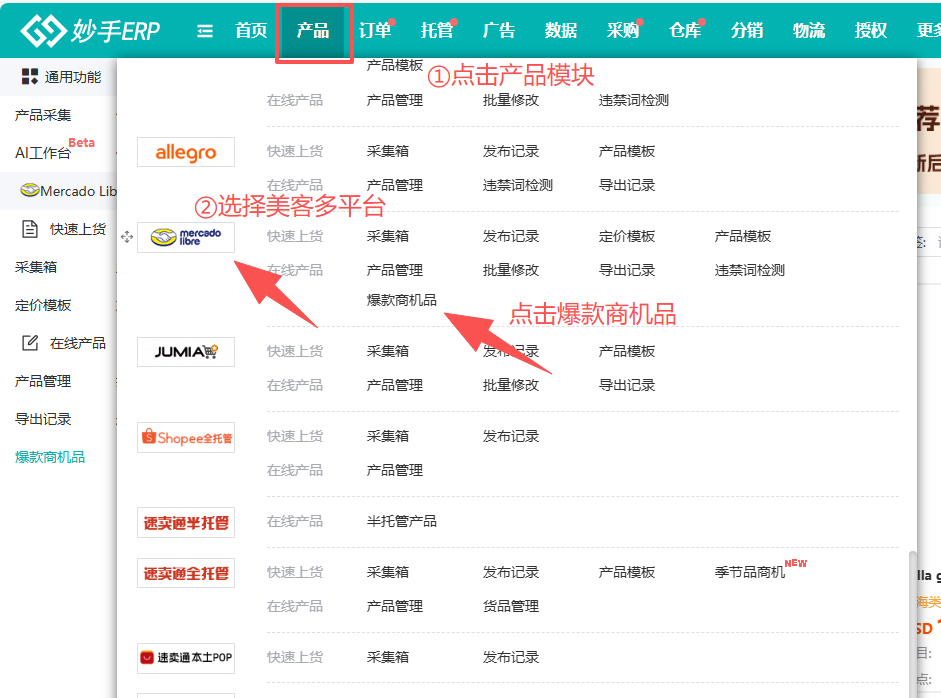Open the 首页 tab
Viewport: 941px width, 698px height.
click(251, 30)
